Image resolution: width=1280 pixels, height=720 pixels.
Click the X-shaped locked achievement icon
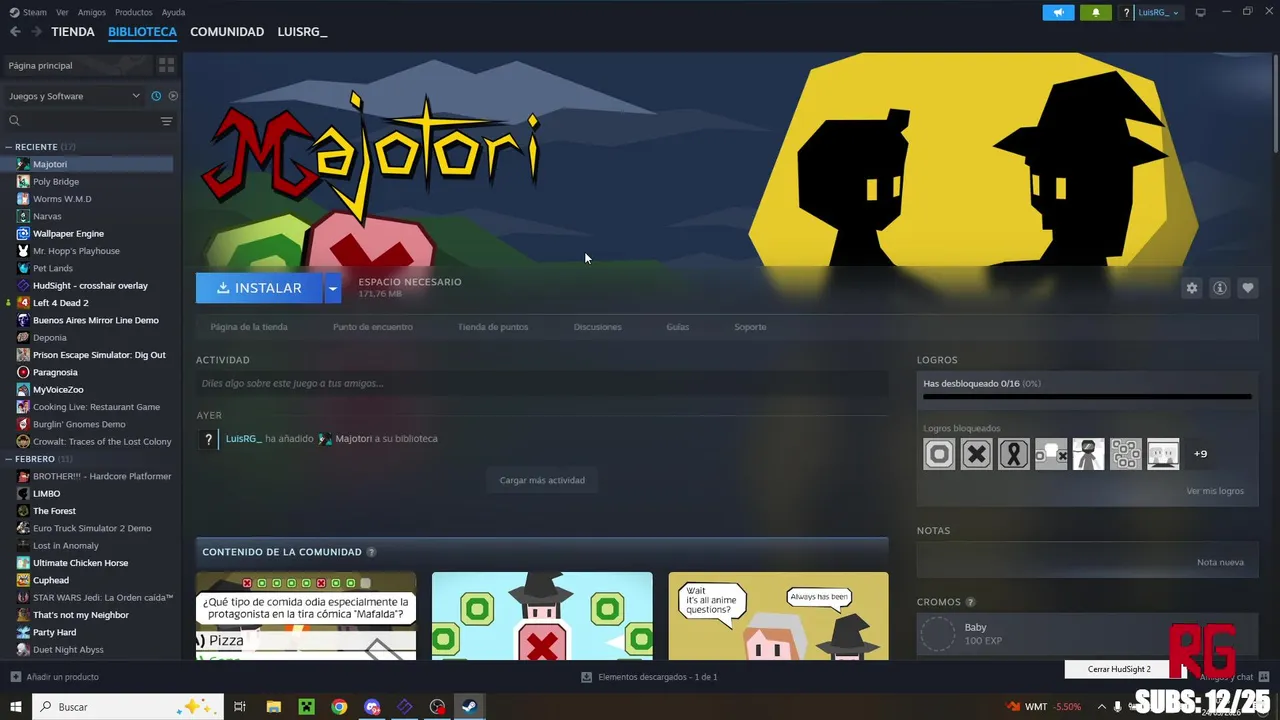click(976, 454)
